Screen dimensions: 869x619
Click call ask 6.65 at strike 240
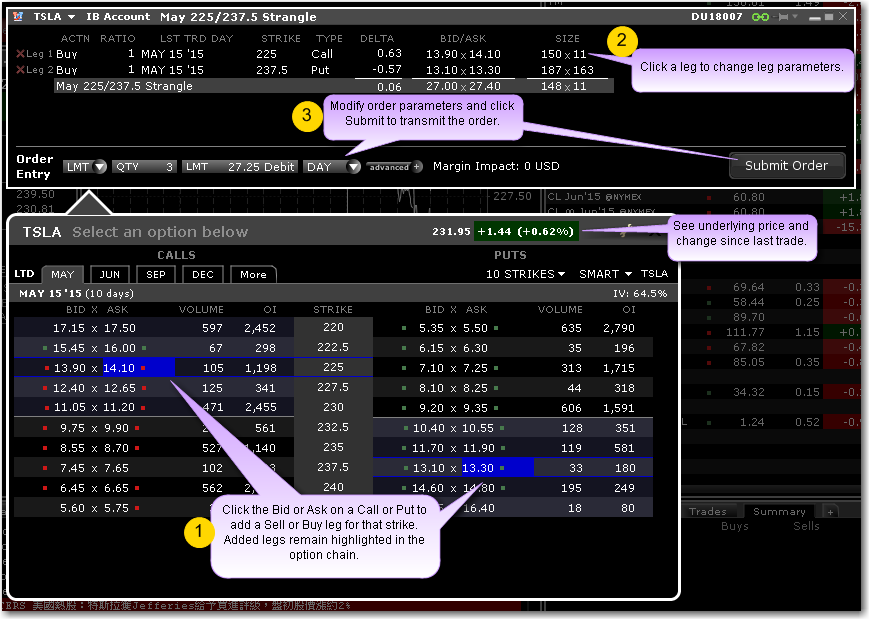tap(116, 488)
